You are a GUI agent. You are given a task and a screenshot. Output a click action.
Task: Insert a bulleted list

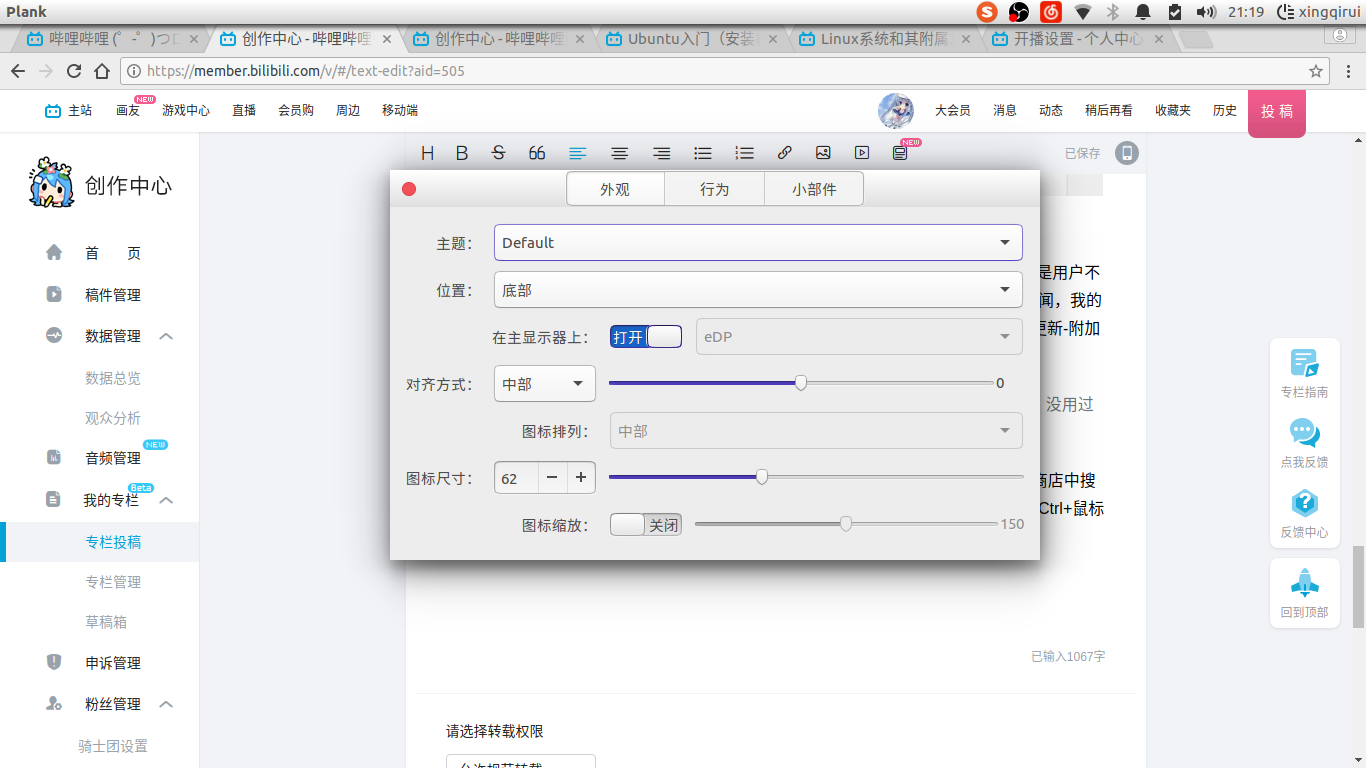[703, 153]
